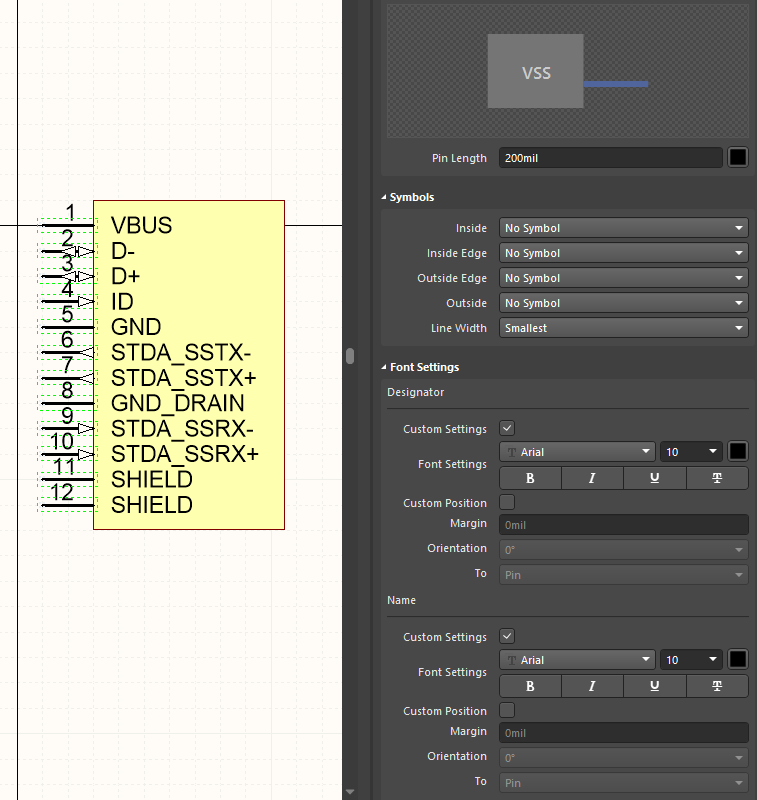Open disabled Designator To Pin dropdown
The width and height of the screenshot is (757, 800).
(x=623, y=575)
